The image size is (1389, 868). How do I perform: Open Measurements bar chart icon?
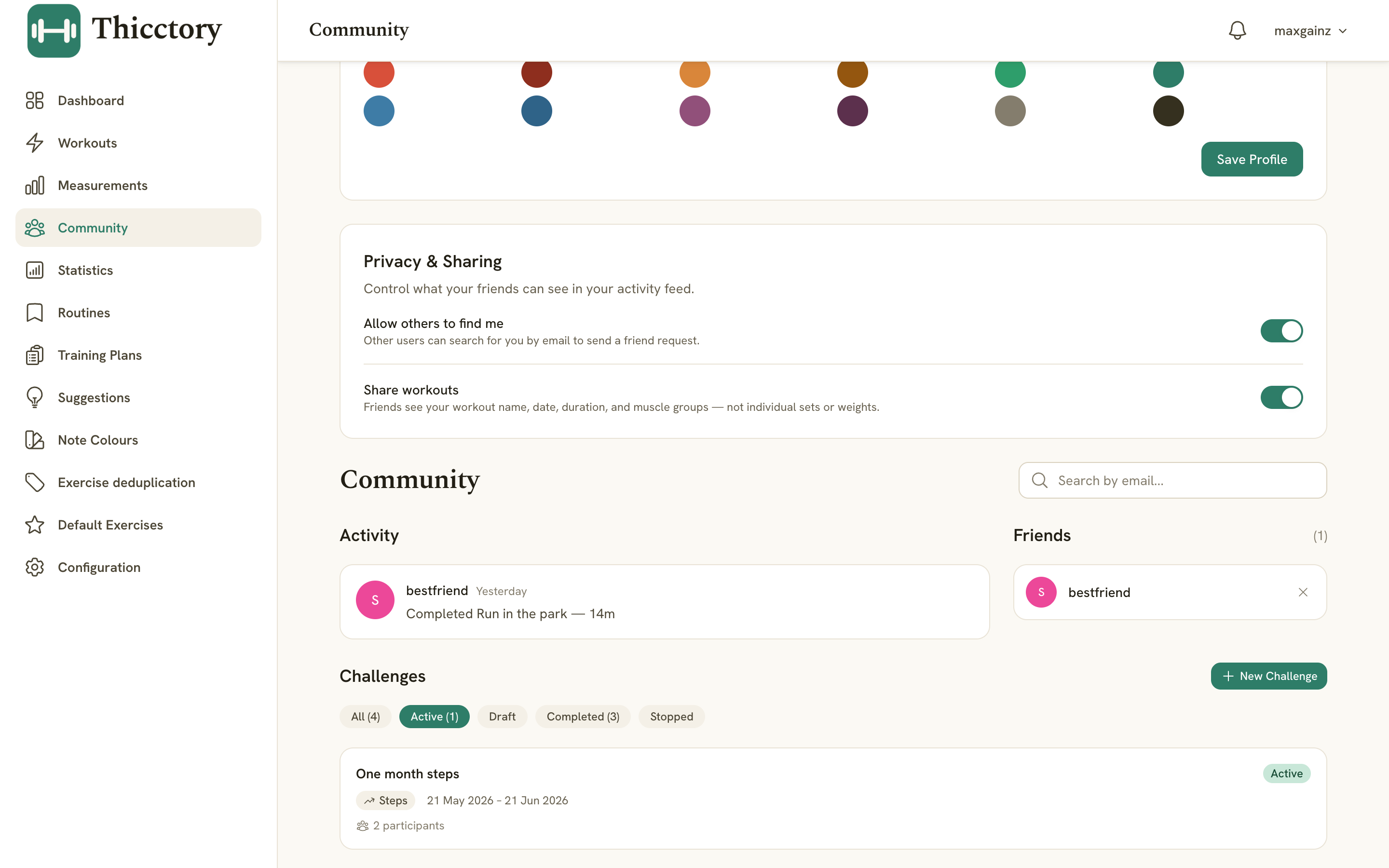coord(34,186)
